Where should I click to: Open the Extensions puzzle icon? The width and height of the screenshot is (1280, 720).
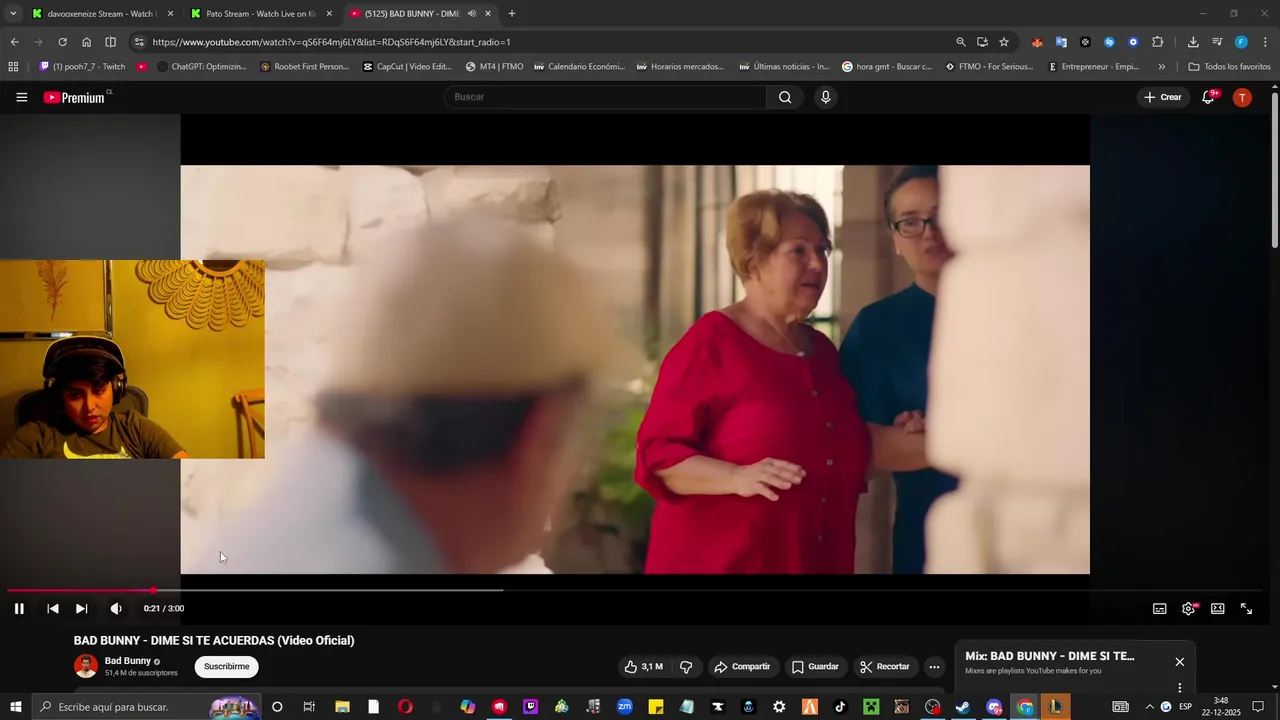click(1158, 42)
